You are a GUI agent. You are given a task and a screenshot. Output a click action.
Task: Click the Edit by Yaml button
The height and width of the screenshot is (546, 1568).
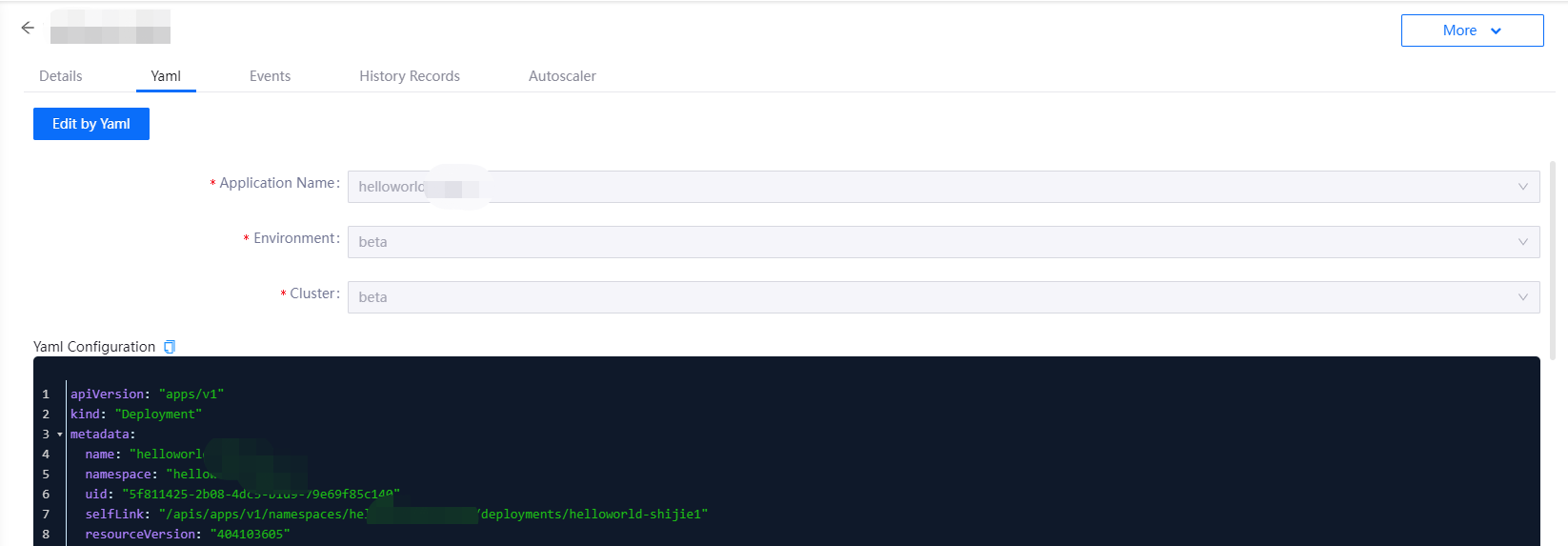tap(91, 124)
